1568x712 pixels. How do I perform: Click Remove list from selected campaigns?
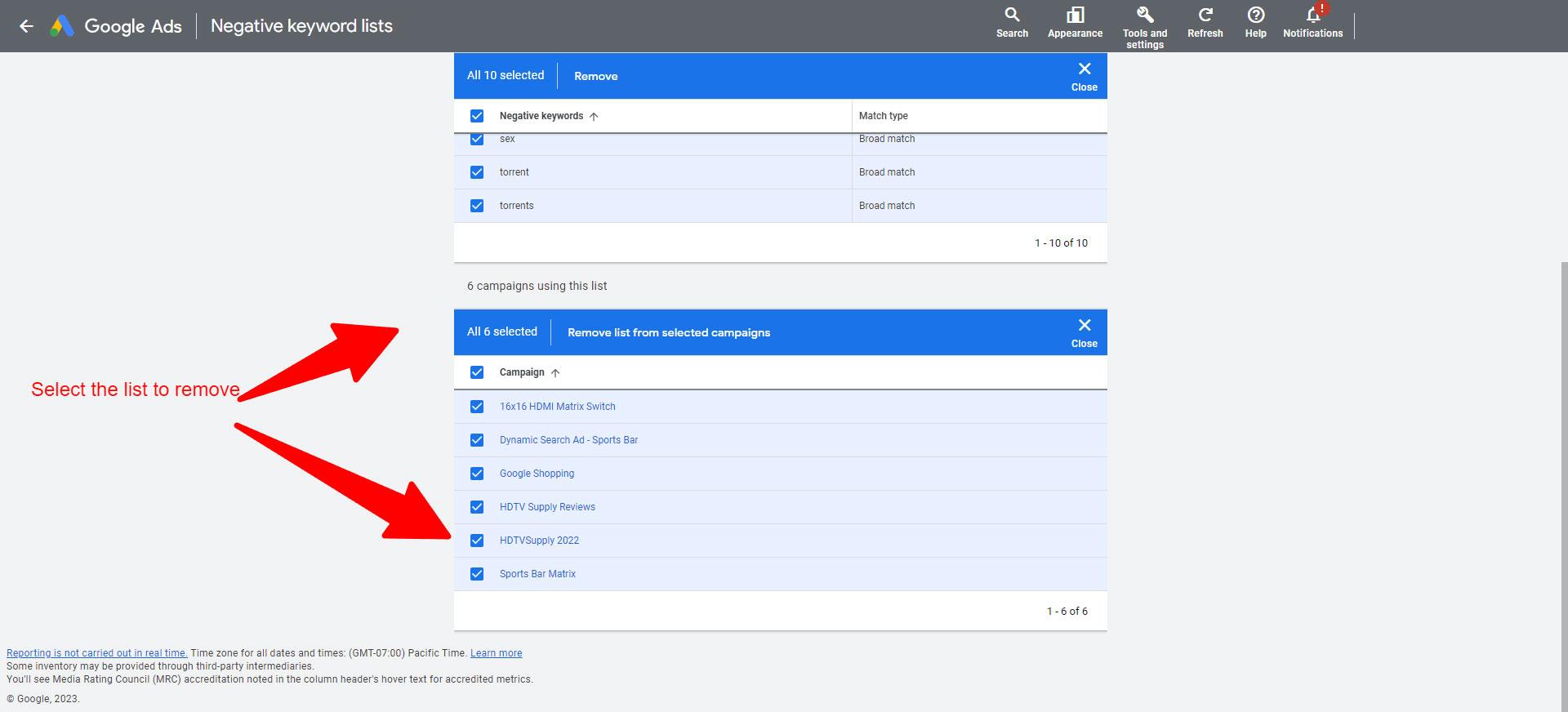668,332
